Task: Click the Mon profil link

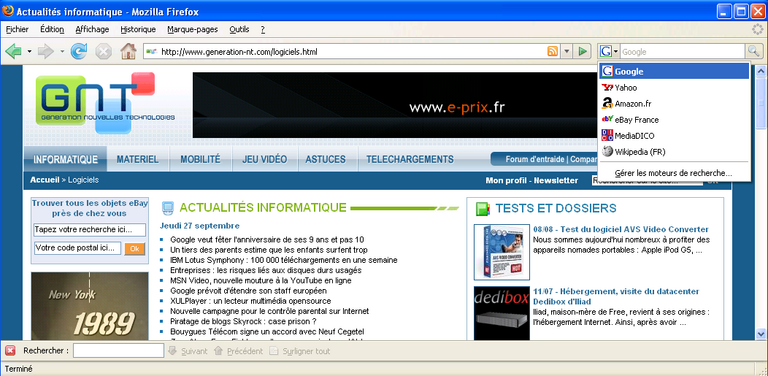Action: tap(506, 180)
